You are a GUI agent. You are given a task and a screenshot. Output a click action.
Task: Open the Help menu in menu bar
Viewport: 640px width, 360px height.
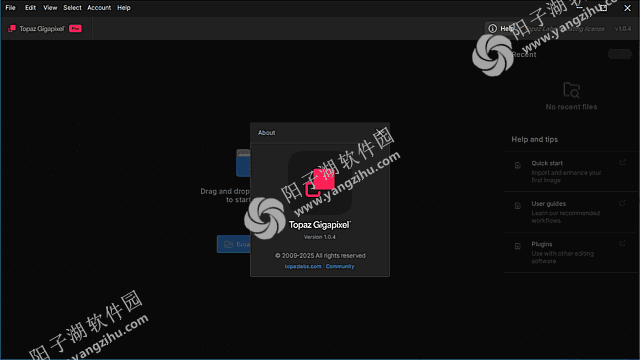click(124, 8)
